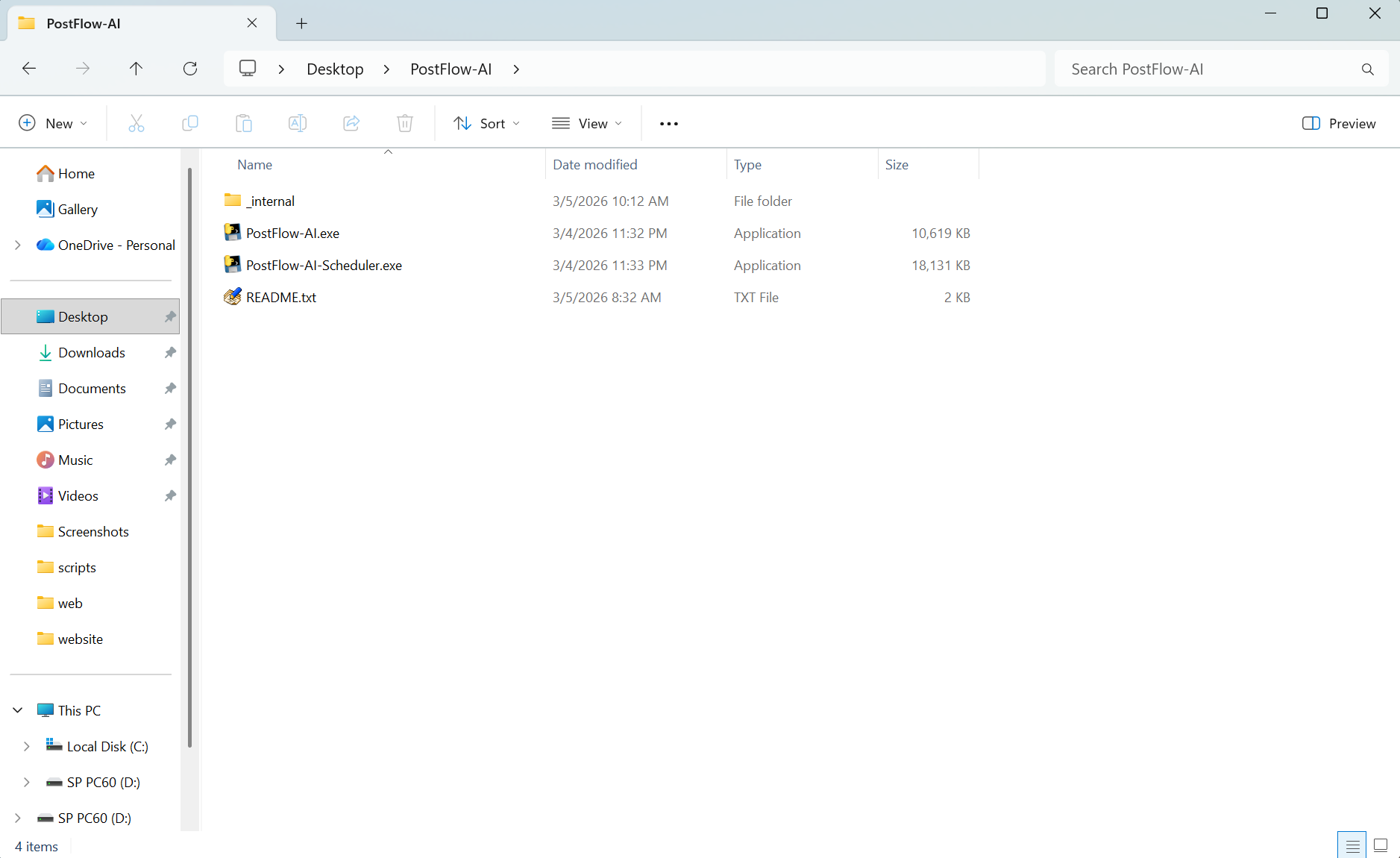Switch to large thumbnails via status bar toggle
This screenshot has width=1400, height=858.
click(1381, 845)
